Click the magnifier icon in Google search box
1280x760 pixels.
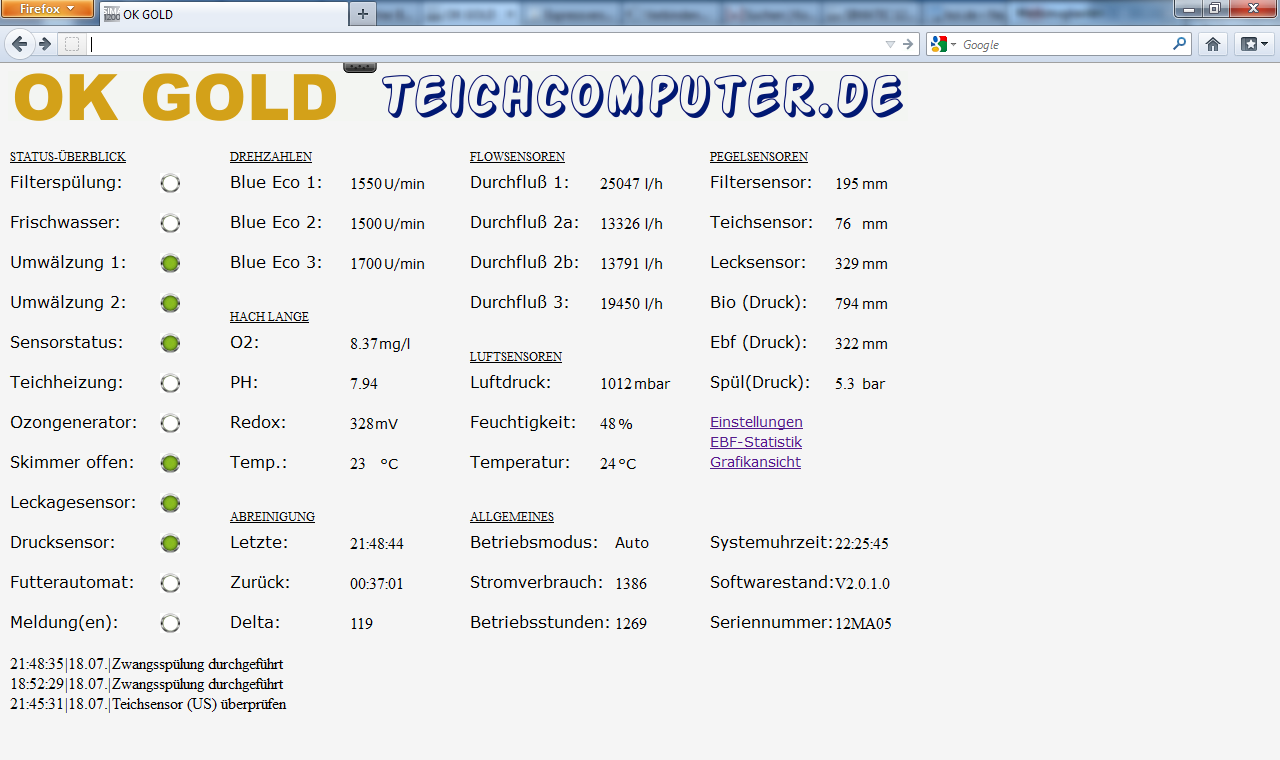(1180, 44)
